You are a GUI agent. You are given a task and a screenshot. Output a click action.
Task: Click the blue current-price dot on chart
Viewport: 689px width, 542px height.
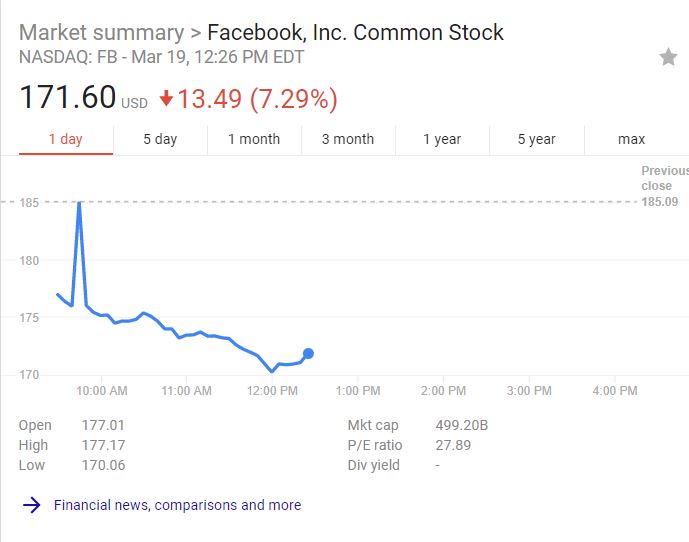pyautogui.click(x=308, y=353)
